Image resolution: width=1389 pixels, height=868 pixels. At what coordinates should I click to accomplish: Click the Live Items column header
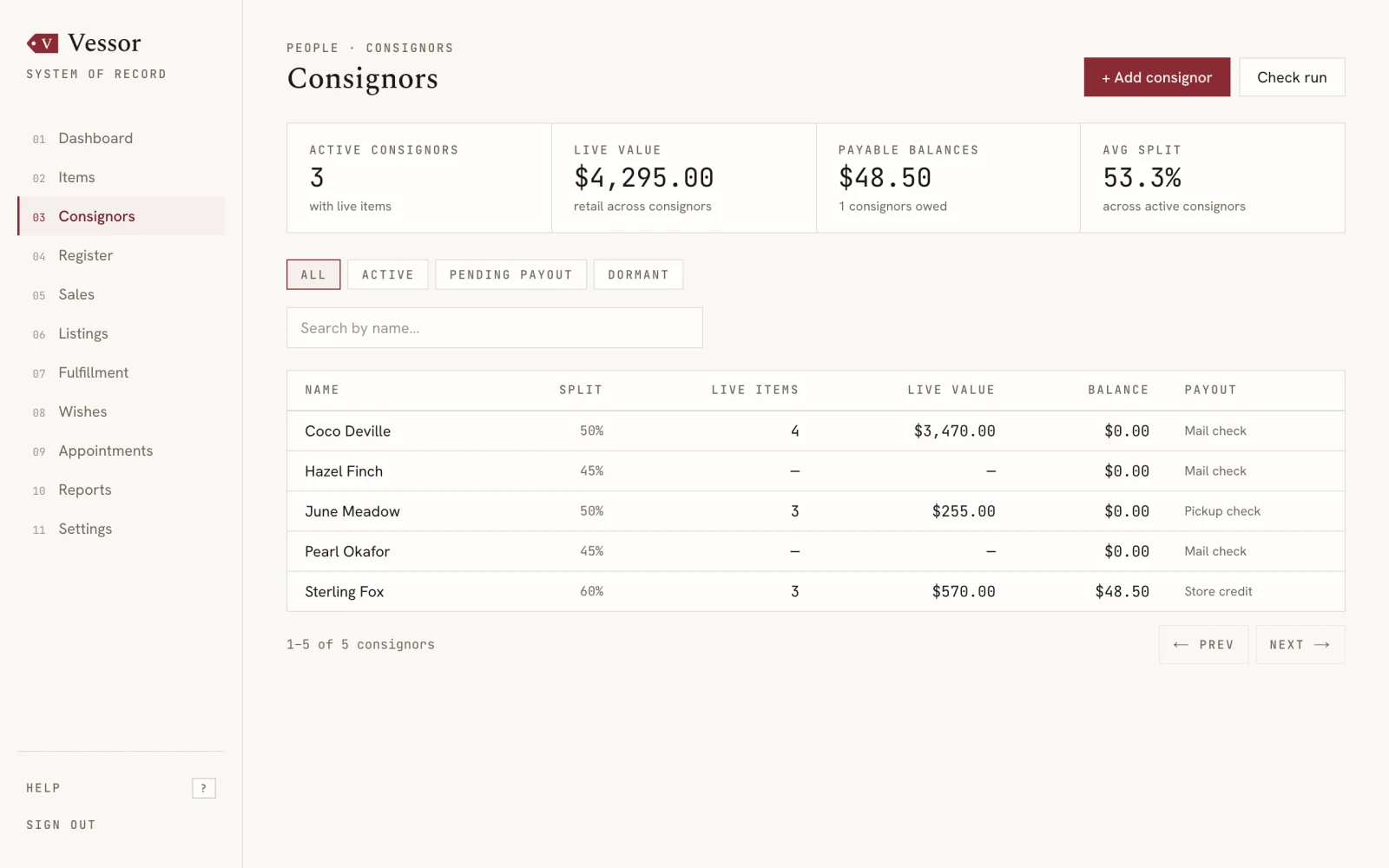(x=754, y=390)
